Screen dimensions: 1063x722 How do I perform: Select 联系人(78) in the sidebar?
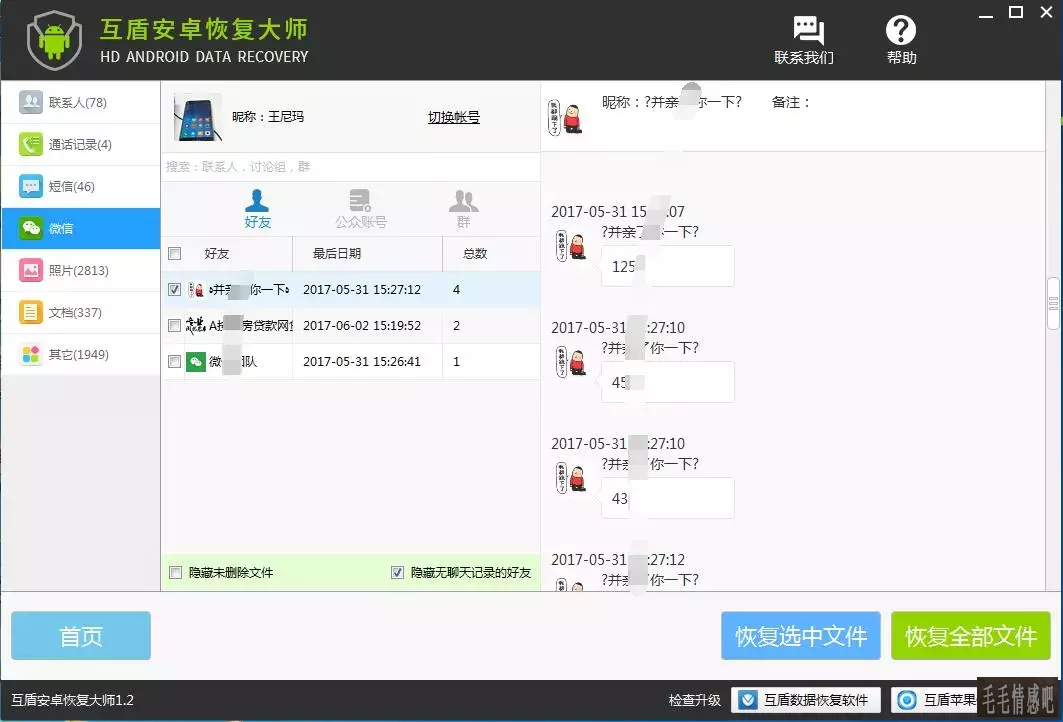click(x=81, y=102)
